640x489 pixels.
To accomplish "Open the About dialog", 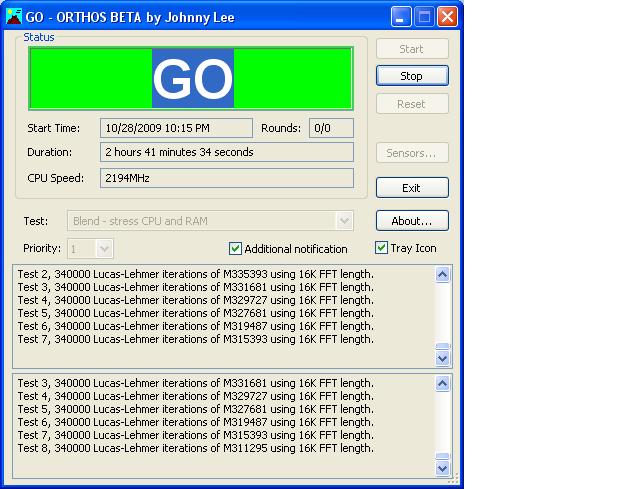I will pos(412,221).
